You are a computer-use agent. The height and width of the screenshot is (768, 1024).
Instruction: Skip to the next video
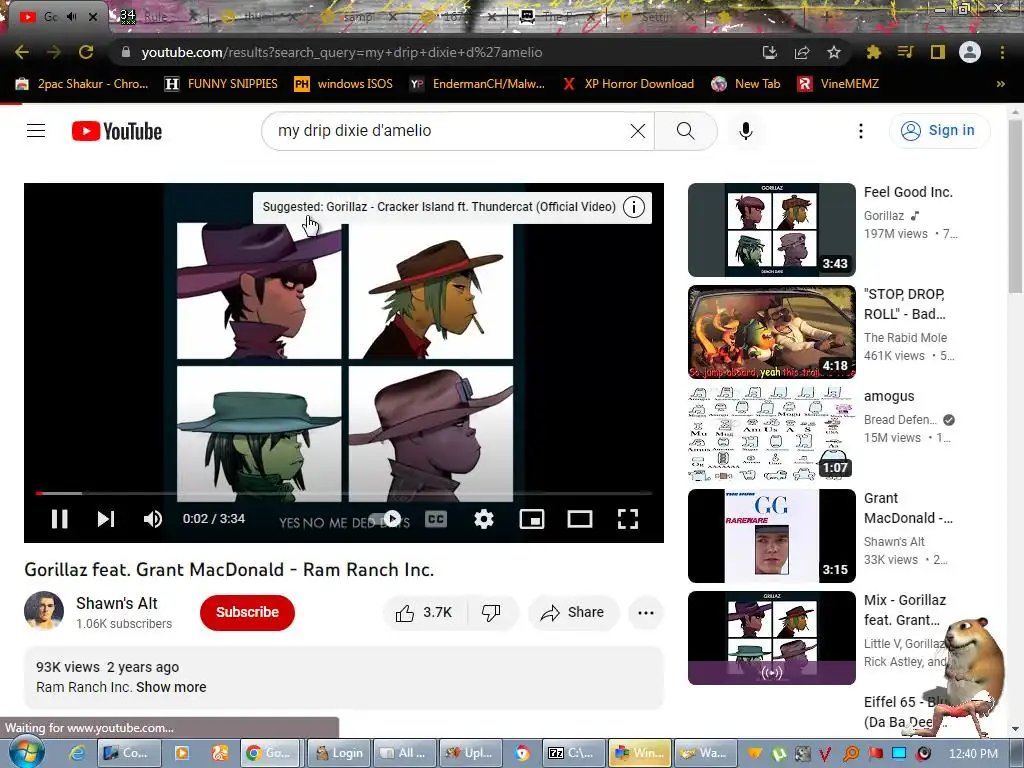pos(106,519)
